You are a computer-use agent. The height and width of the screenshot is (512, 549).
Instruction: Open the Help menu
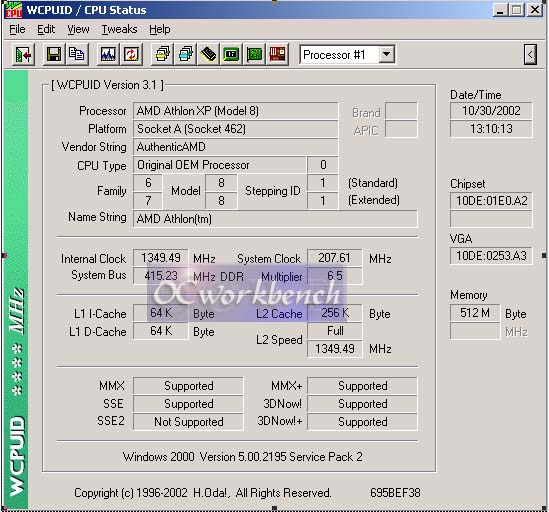pyautogui.click(x=160, y=29)
